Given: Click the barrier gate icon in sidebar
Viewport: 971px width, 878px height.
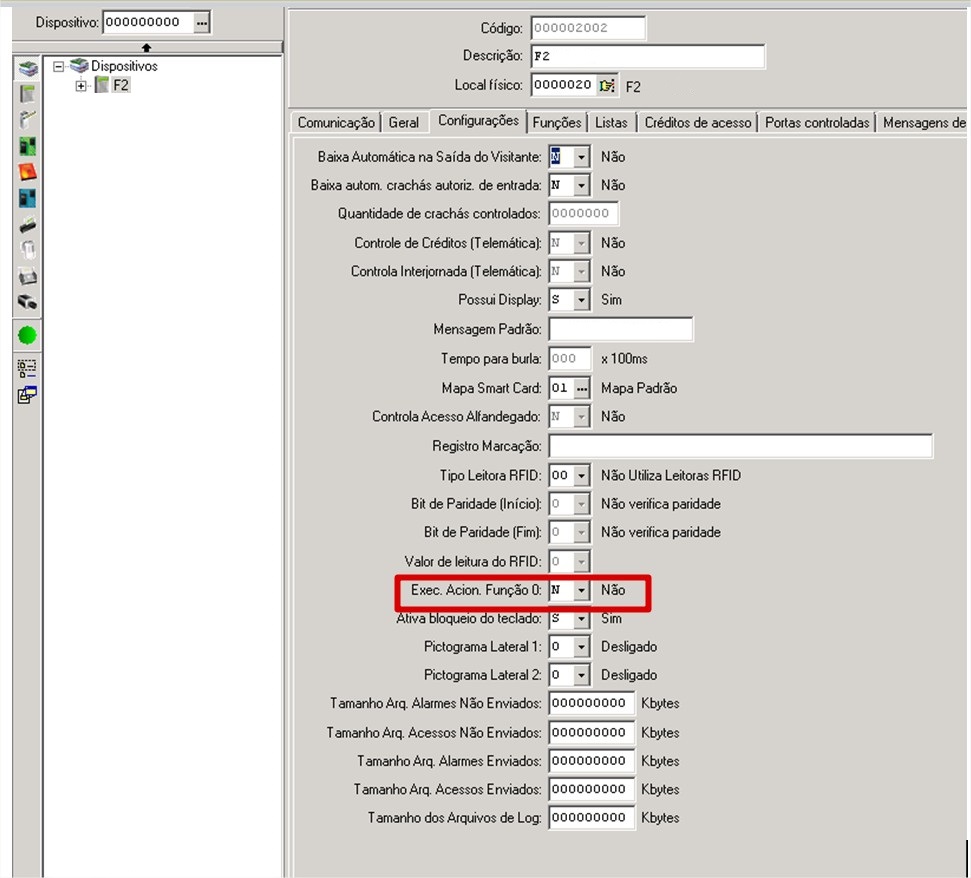Looking at the screenshot, I should click(x=27, y=120).
